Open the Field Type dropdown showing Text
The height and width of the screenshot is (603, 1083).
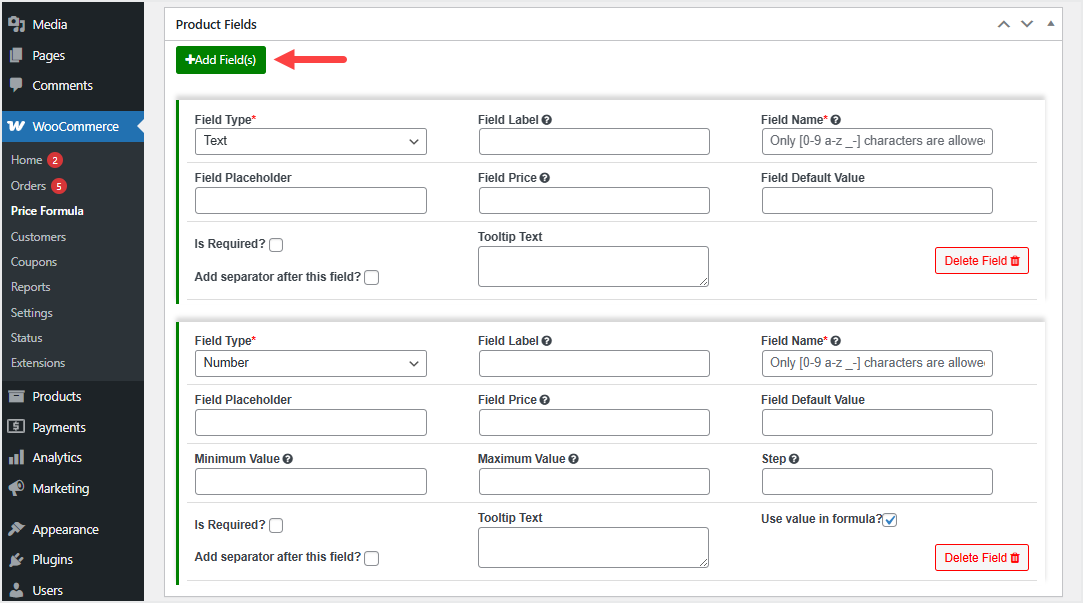310,142
